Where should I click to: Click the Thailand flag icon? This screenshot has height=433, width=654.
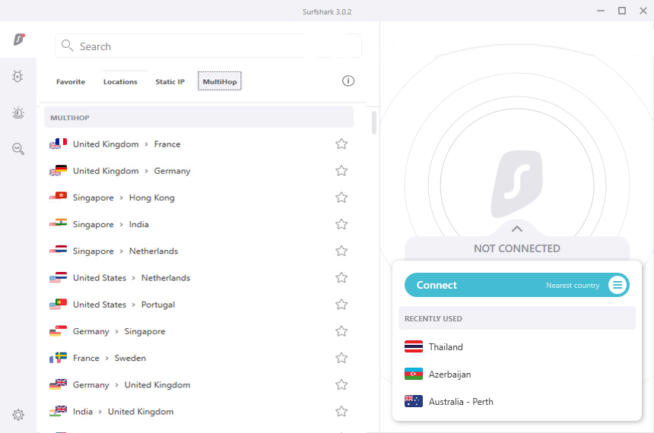(x=413, y=347)
